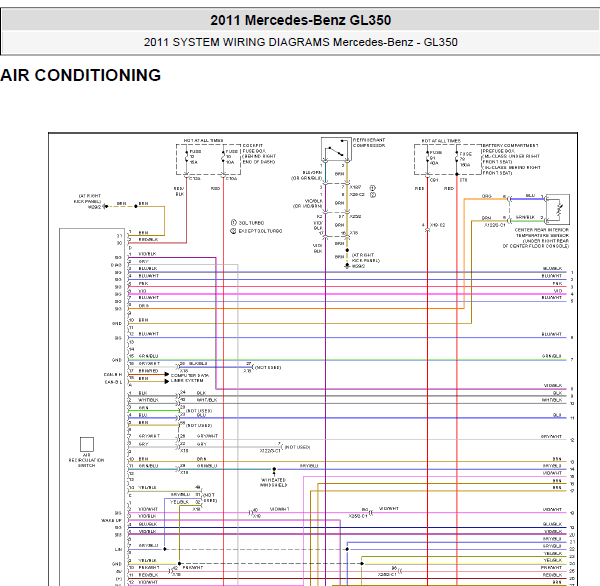
Task: Click the "X223/3-C1" connector label
Action: [x=270, y=451]
